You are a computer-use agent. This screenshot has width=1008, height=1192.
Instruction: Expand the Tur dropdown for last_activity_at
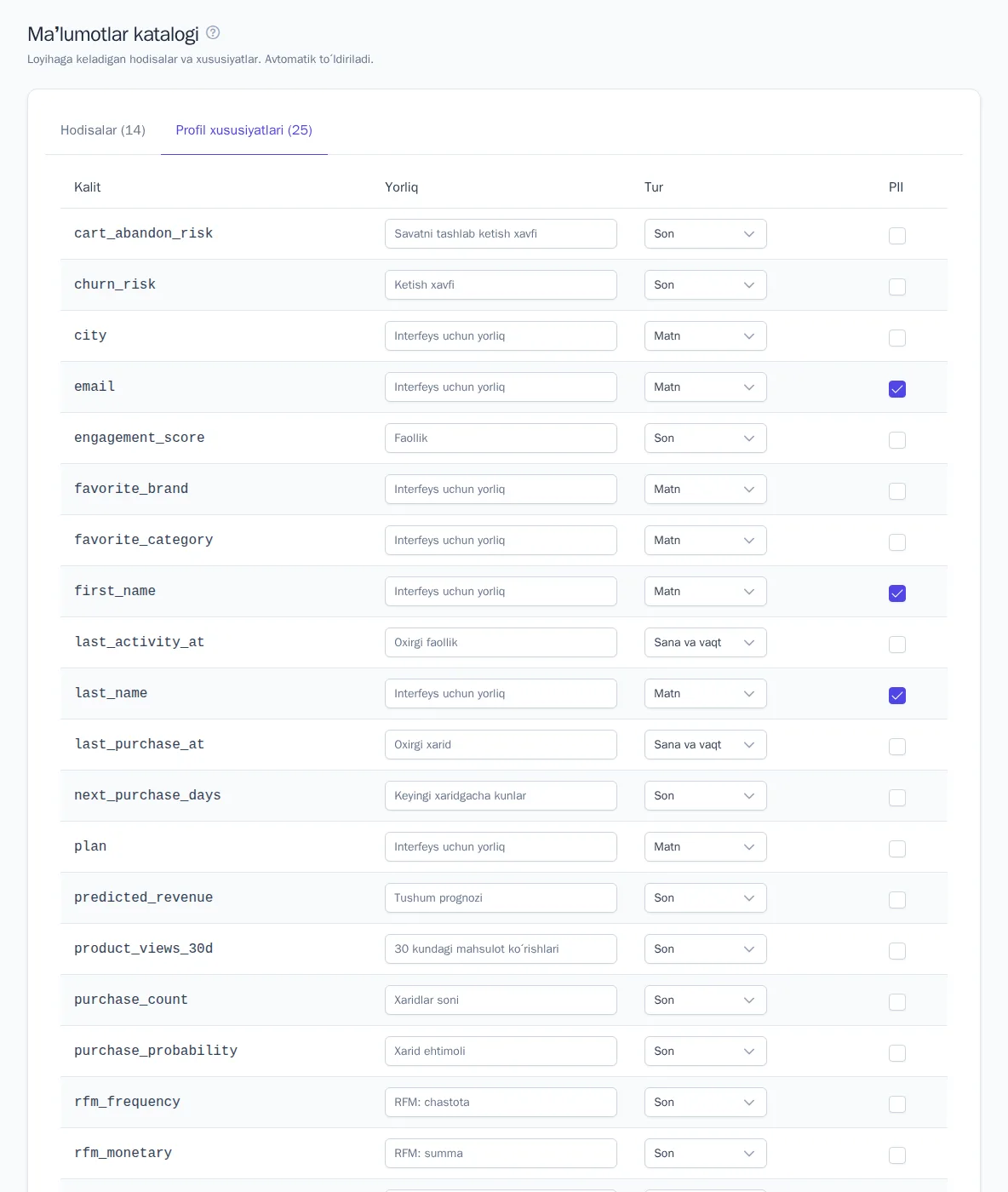(706, 643)
